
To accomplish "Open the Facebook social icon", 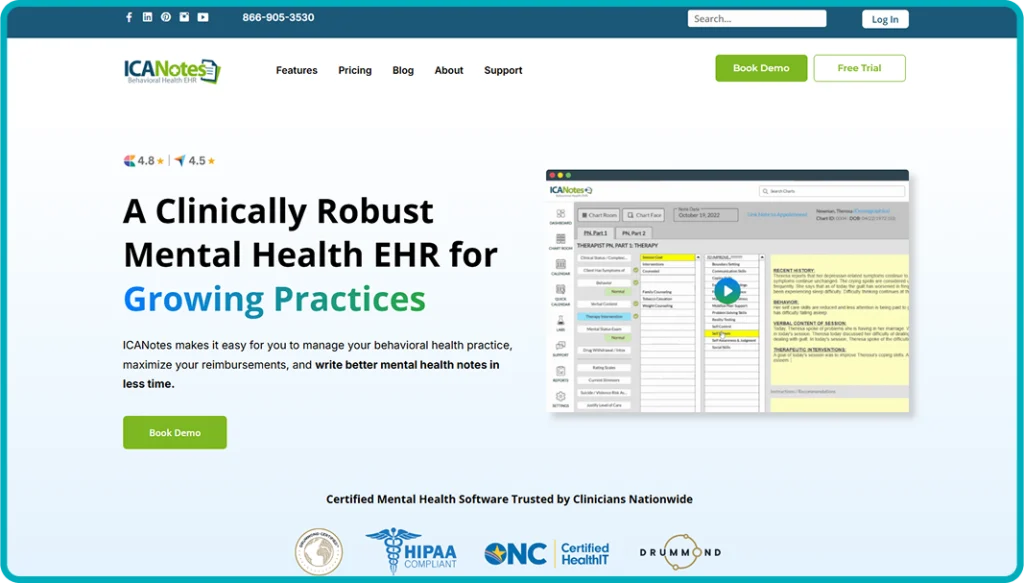I will point(129,18).
